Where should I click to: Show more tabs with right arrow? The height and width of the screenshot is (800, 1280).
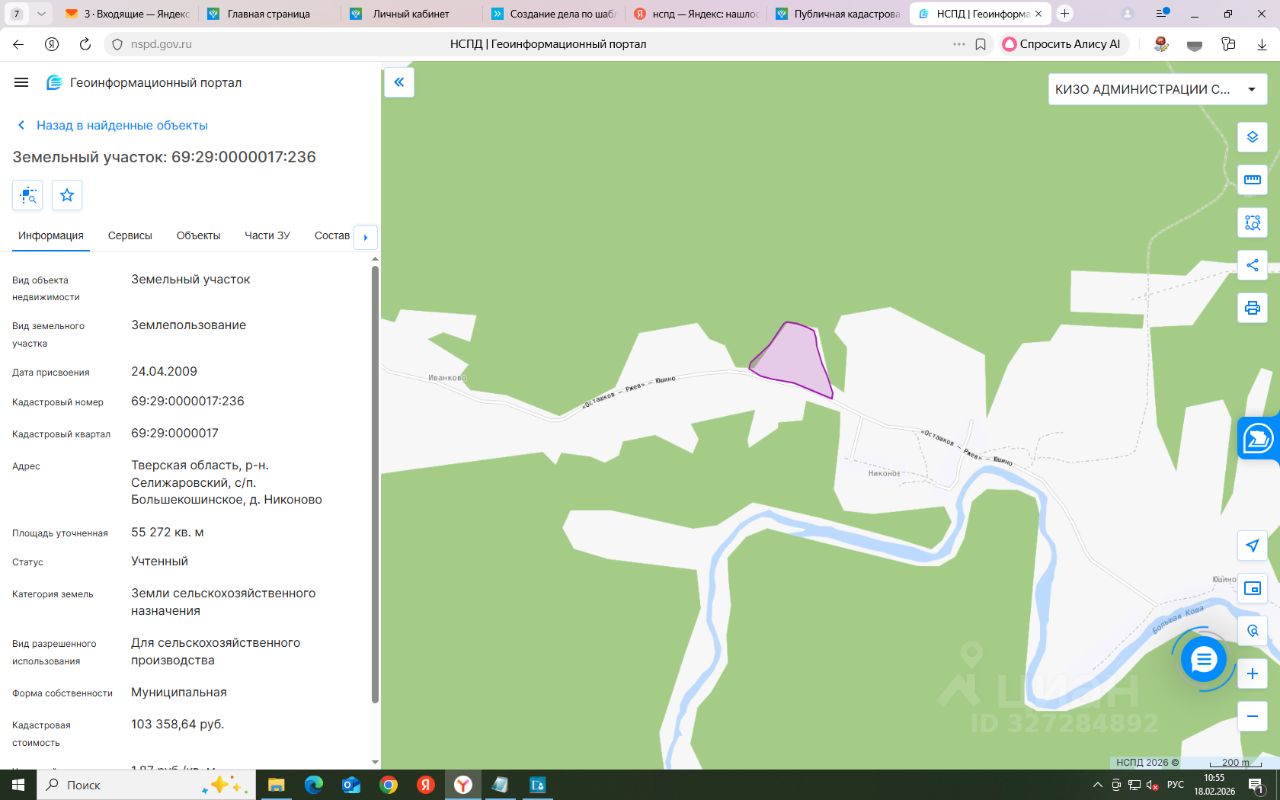coord(365,237)
